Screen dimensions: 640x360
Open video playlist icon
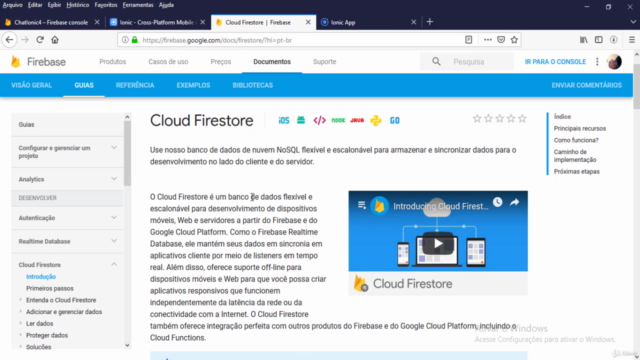[361, 205]
